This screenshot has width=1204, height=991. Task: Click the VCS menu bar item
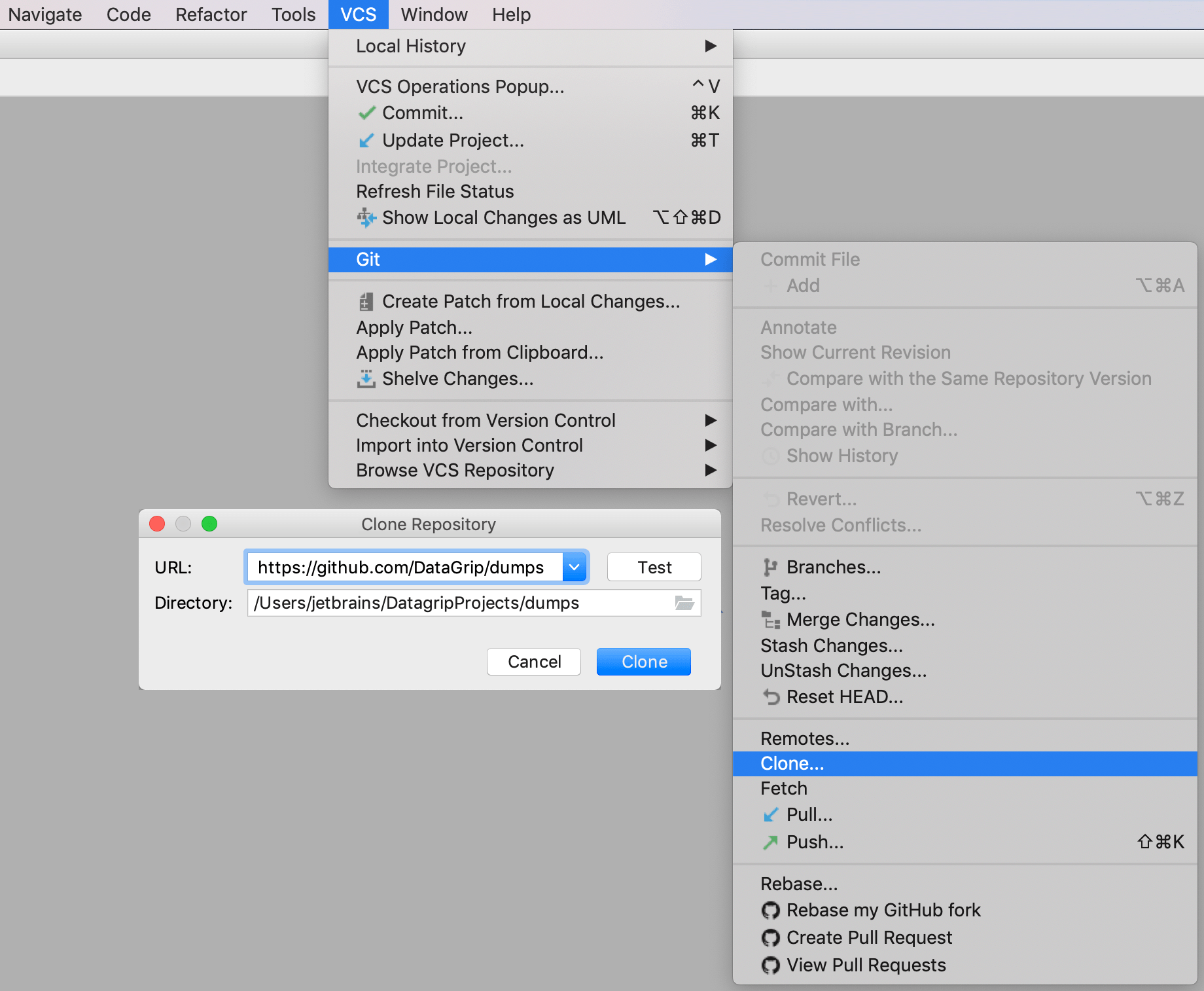359,14
